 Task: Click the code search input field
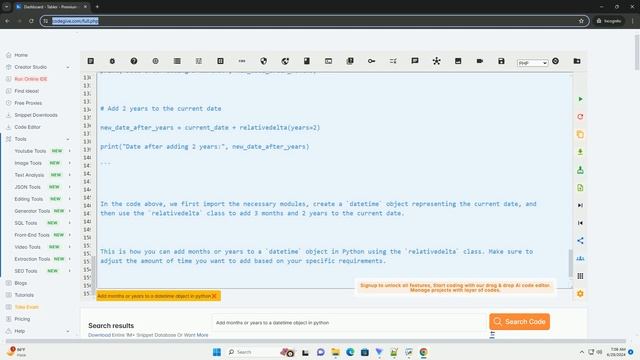coord(349,322)
